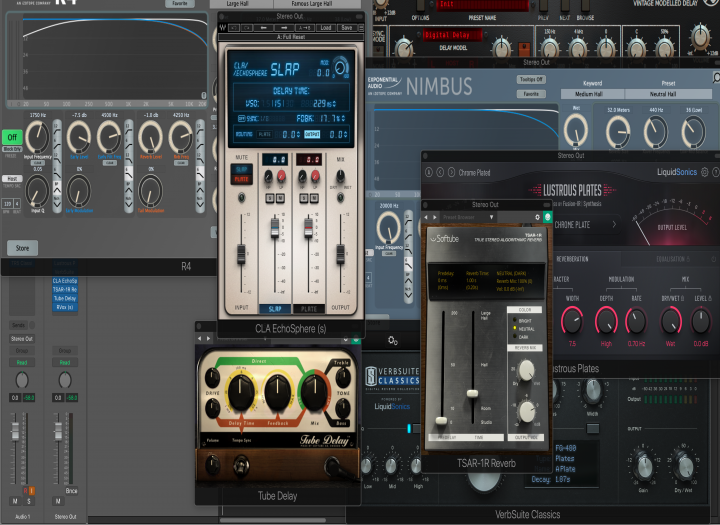Open the CLA EchoSp insert slot on the mixer
The image size is (720, 525).
(x=65, y=281)
